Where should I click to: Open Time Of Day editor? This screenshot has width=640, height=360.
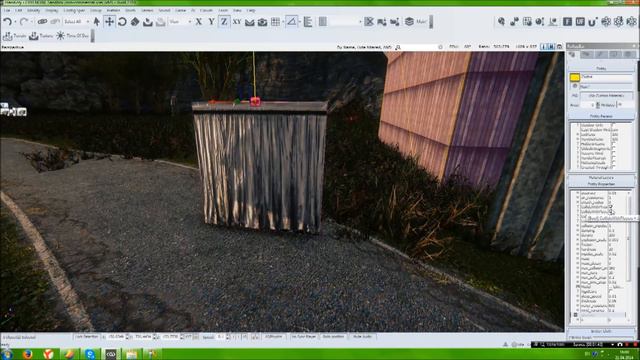point(73,36)
